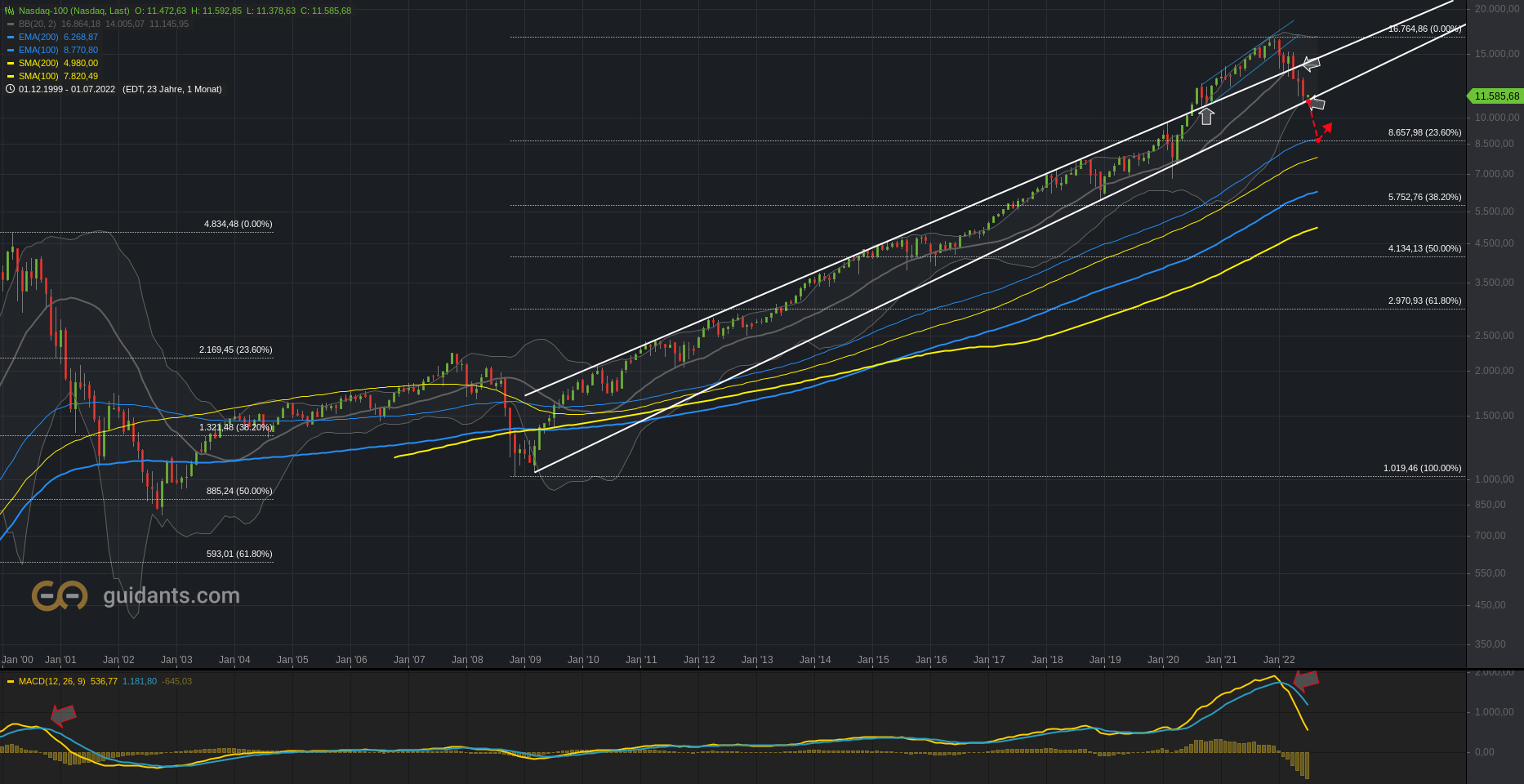Click the MACD histogram value -645,03
1524x784 pixels.
tap(176, 681)
